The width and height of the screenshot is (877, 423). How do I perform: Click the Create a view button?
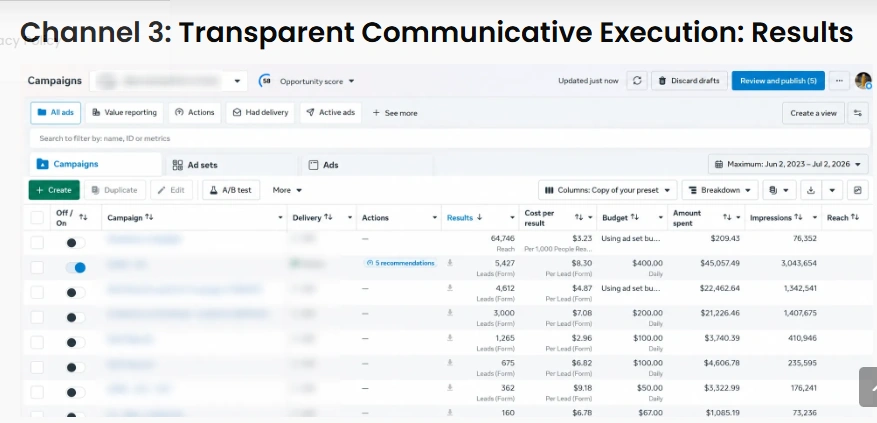point(813,113)
